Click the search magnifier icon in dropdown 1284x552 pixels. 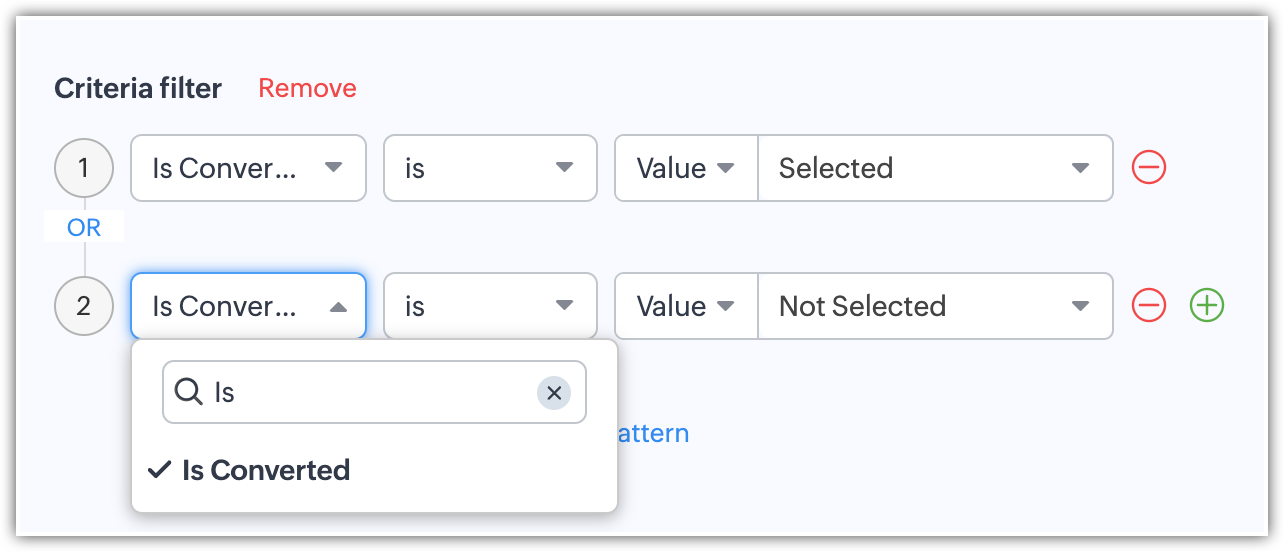click(188, 392)
